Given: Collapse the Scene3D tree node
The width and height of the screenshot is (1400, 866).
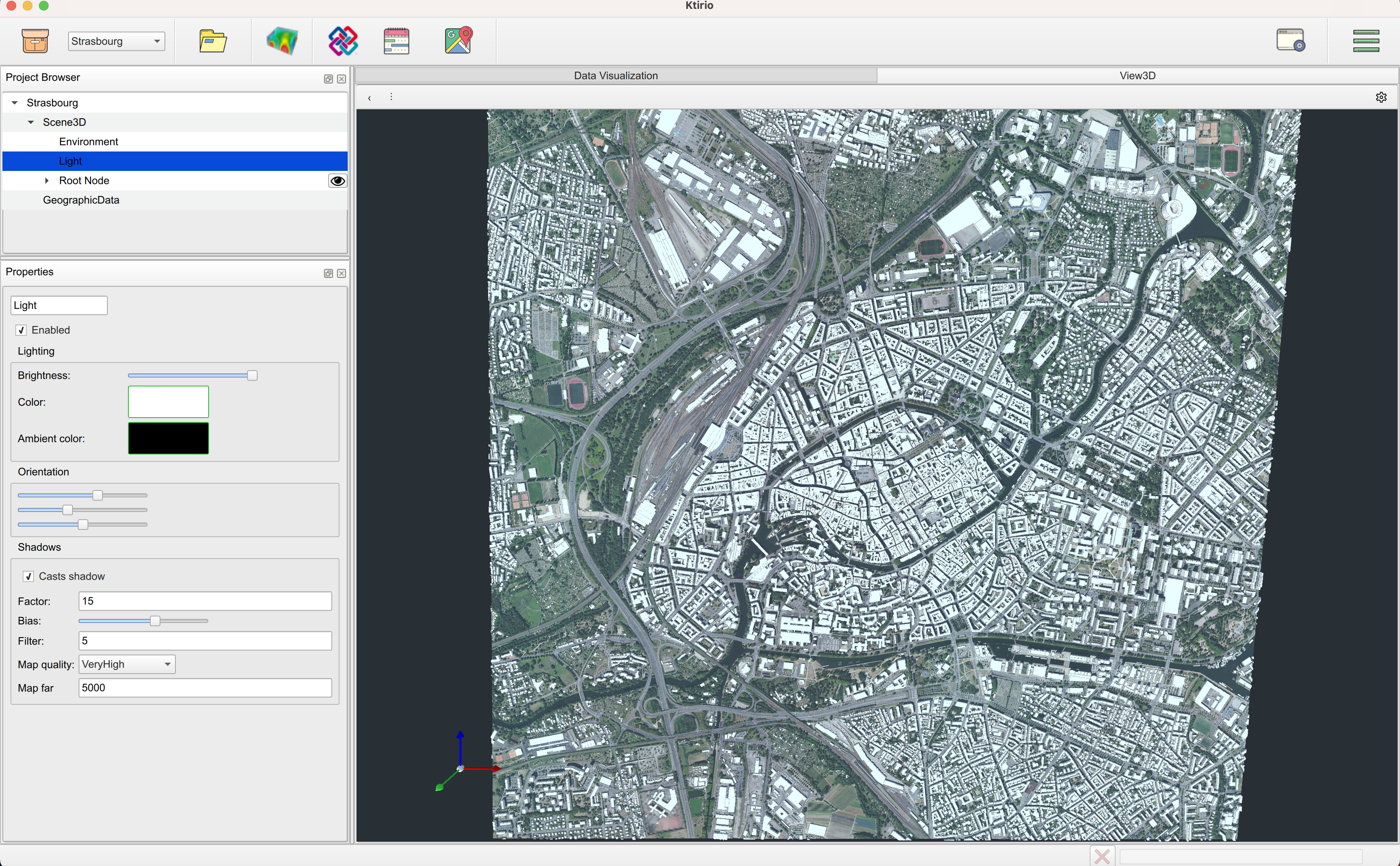Looking at the screenshot, I should click(31, 123).
